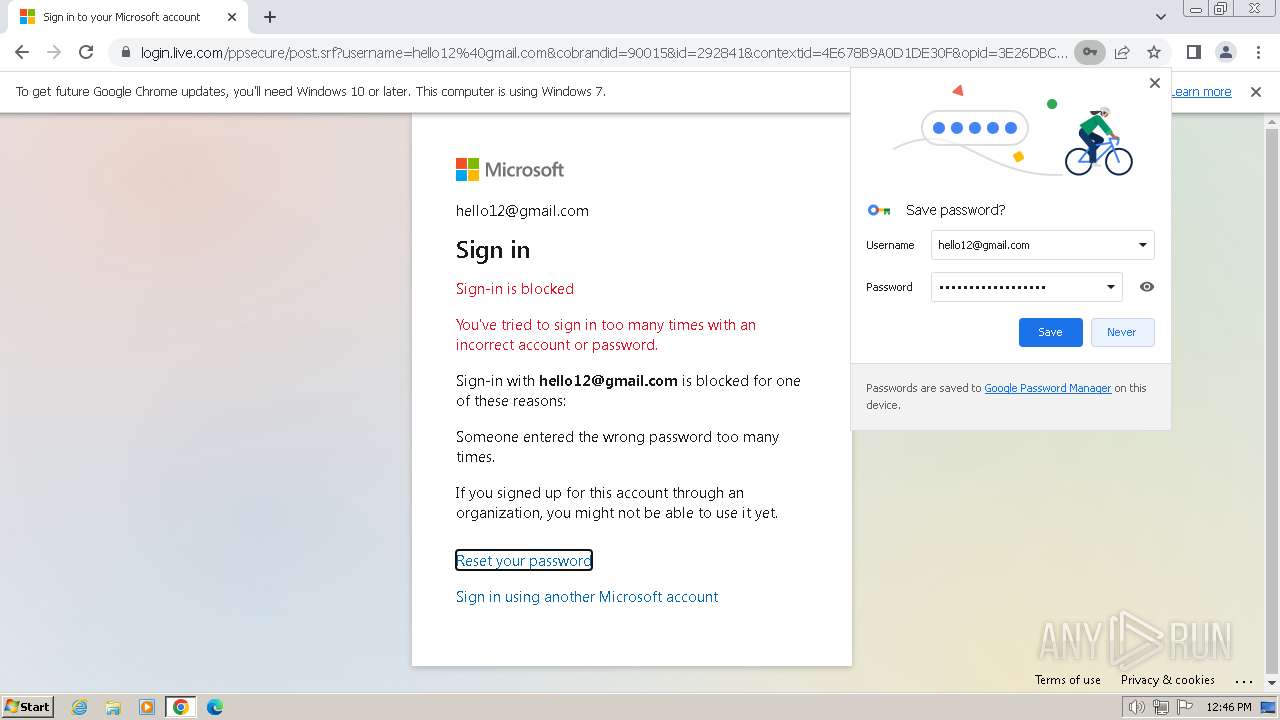1280x720 pixels.
Task: Open the Chrome profile avatar
Action: tap(1225, 52)
